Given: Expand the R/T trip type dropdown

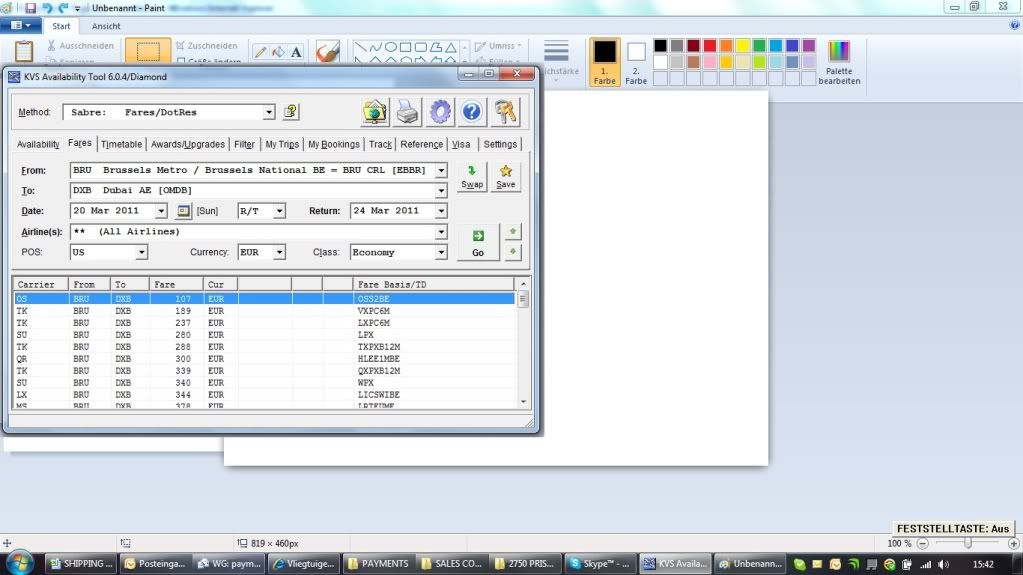Looking at the screenshot, I should (x=279, y=211).
